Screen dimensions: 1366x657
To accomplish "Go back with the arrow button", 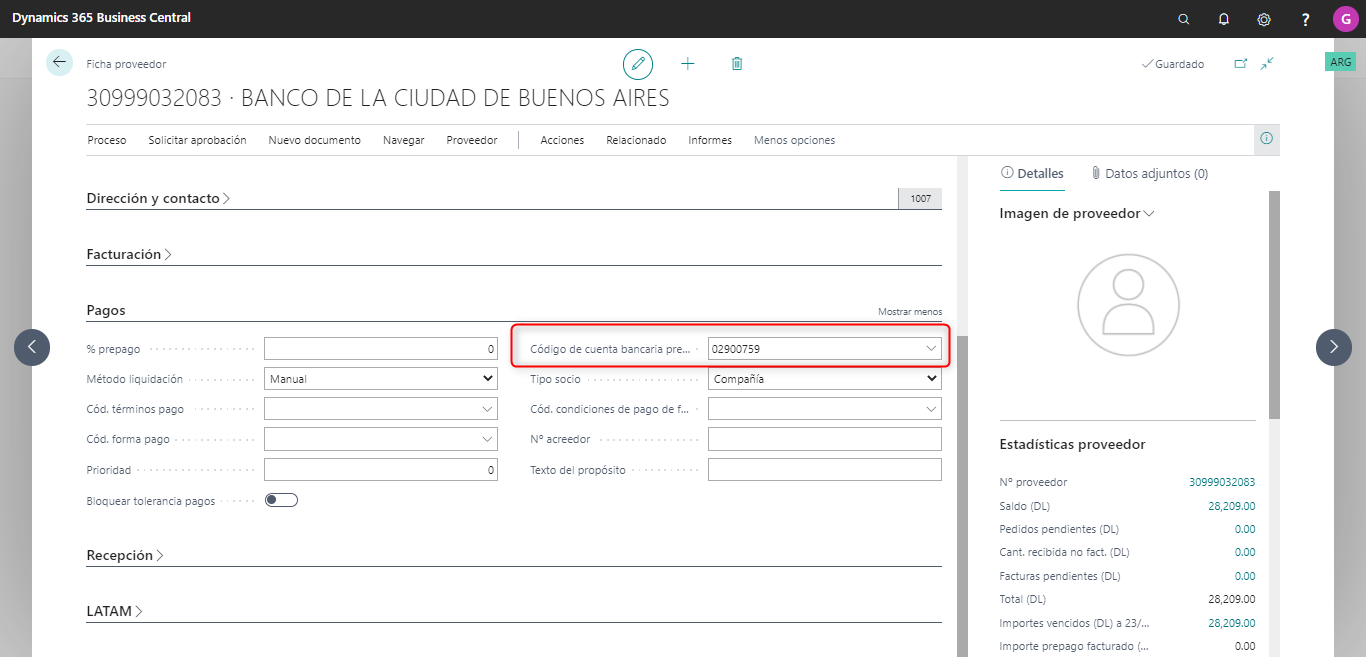I will 60,62.
